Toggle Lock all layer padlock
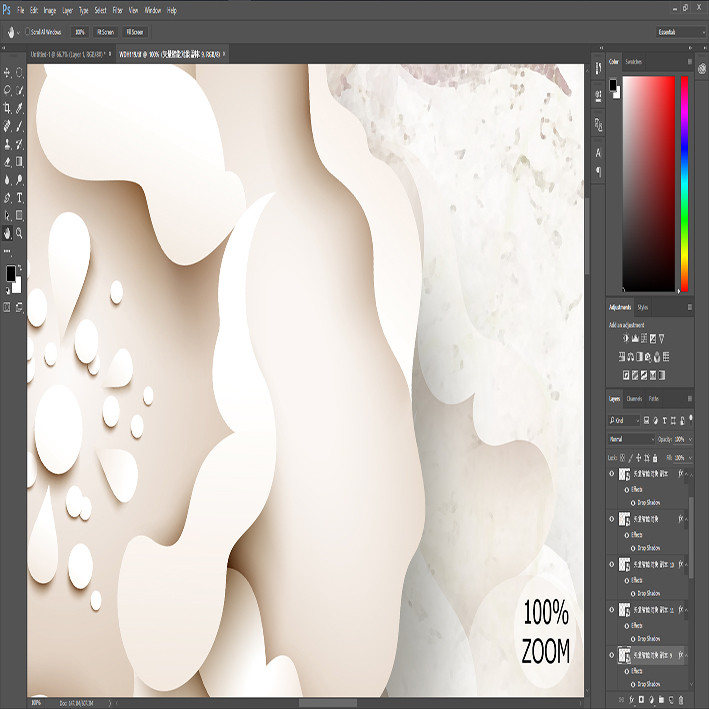Viewport: 709px width, 709px height. (655, 458)
